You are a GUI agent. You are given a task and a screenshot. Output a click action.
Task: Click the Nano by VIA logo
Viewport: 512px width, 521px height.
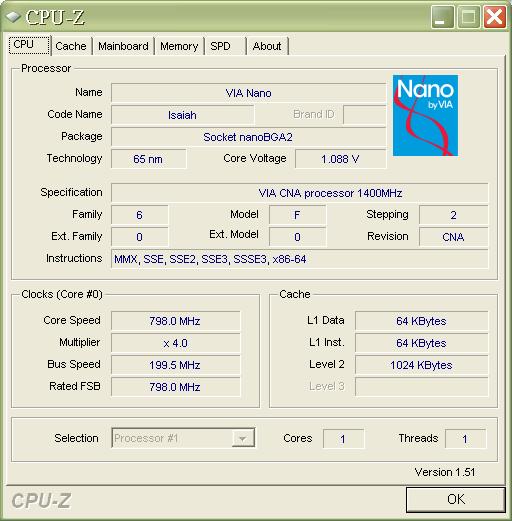[x=425, y=115]
